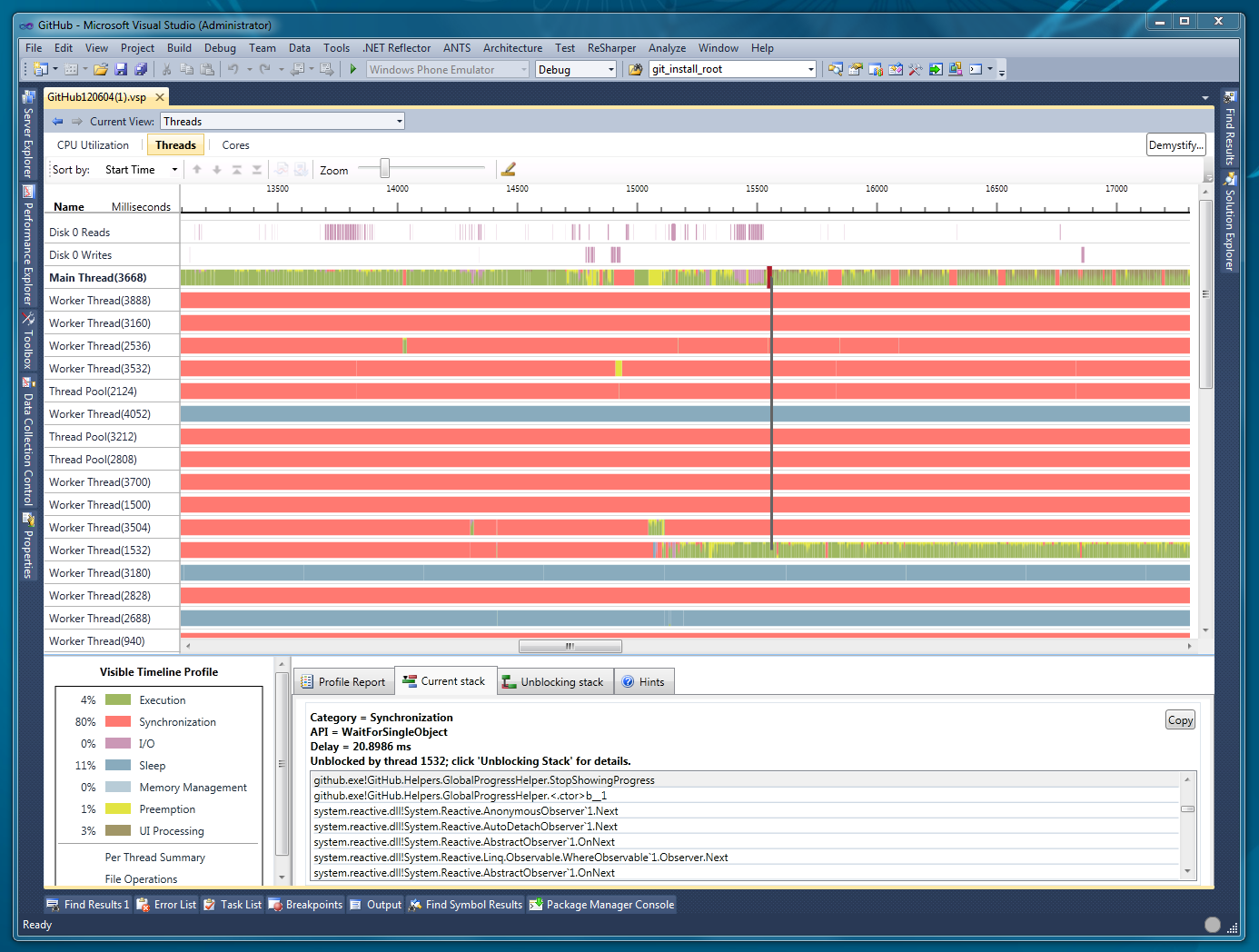Click the measure tool icon right of Zoom
Viewport: 1259px width, 952px height.
pos(509,170)
